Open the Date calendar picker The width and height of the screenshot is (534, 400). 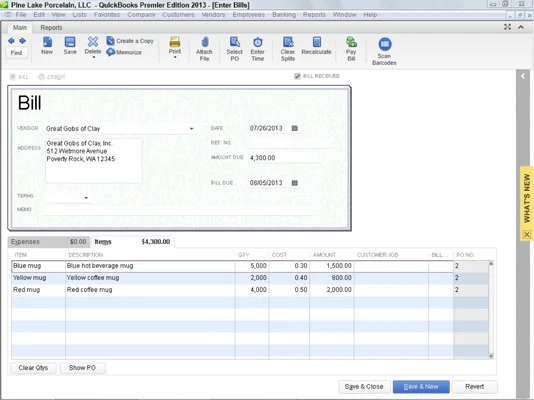point(295,128)
